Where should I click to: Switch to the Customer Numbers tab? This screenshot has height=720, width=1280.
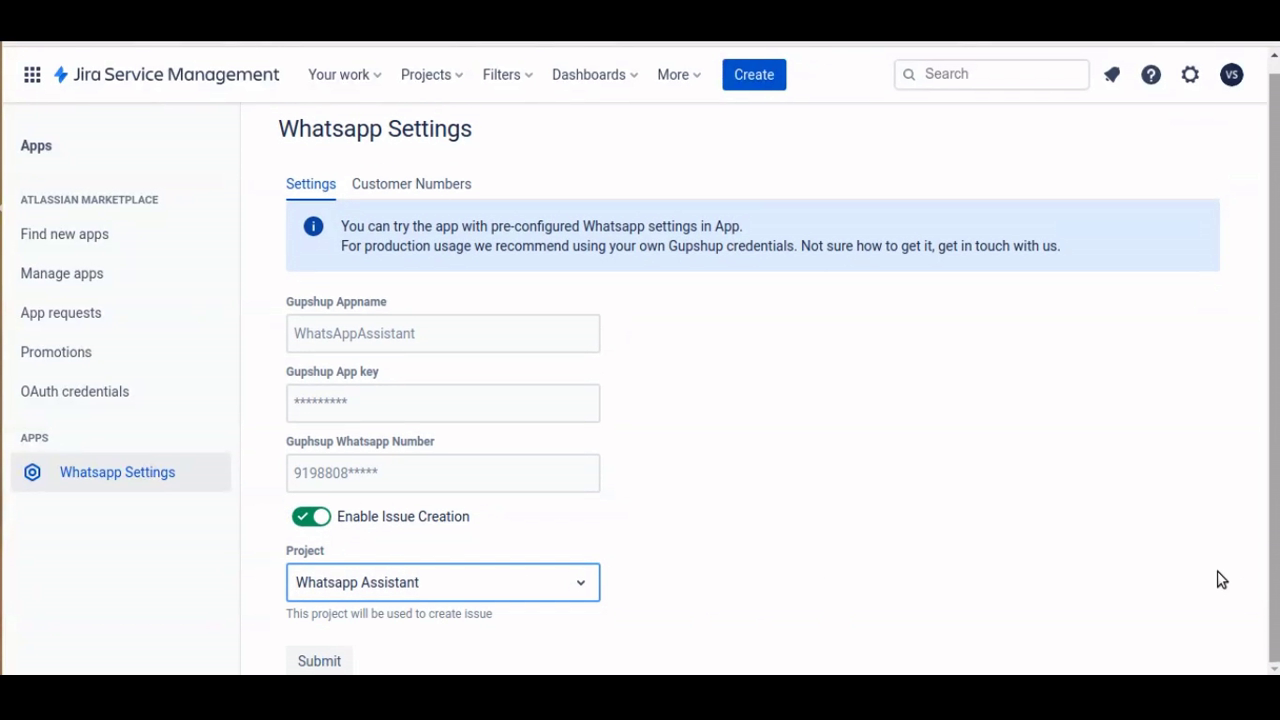point(411,184)
